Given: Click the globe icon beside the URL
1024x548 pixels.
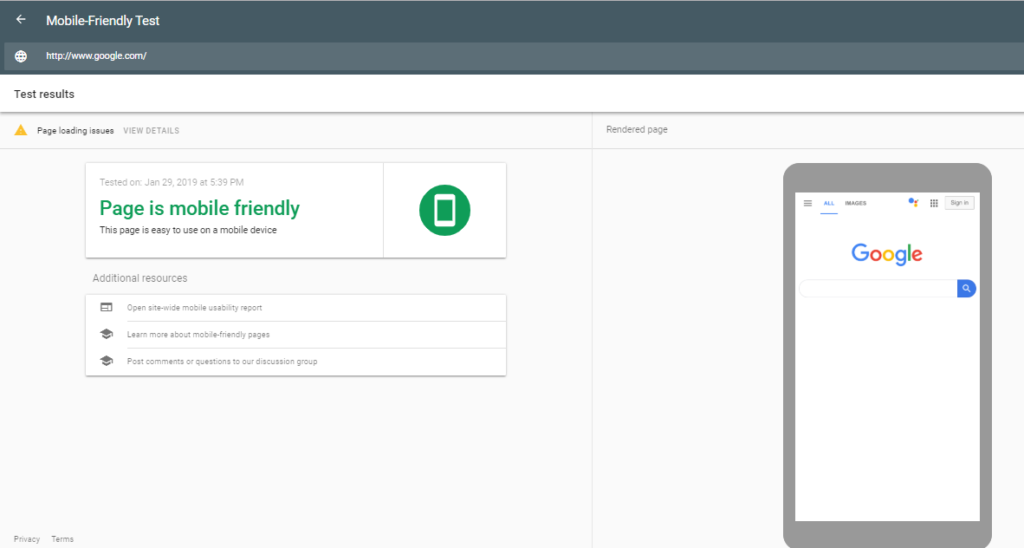Looking at the screenshot, I should [x=21, y=56].
